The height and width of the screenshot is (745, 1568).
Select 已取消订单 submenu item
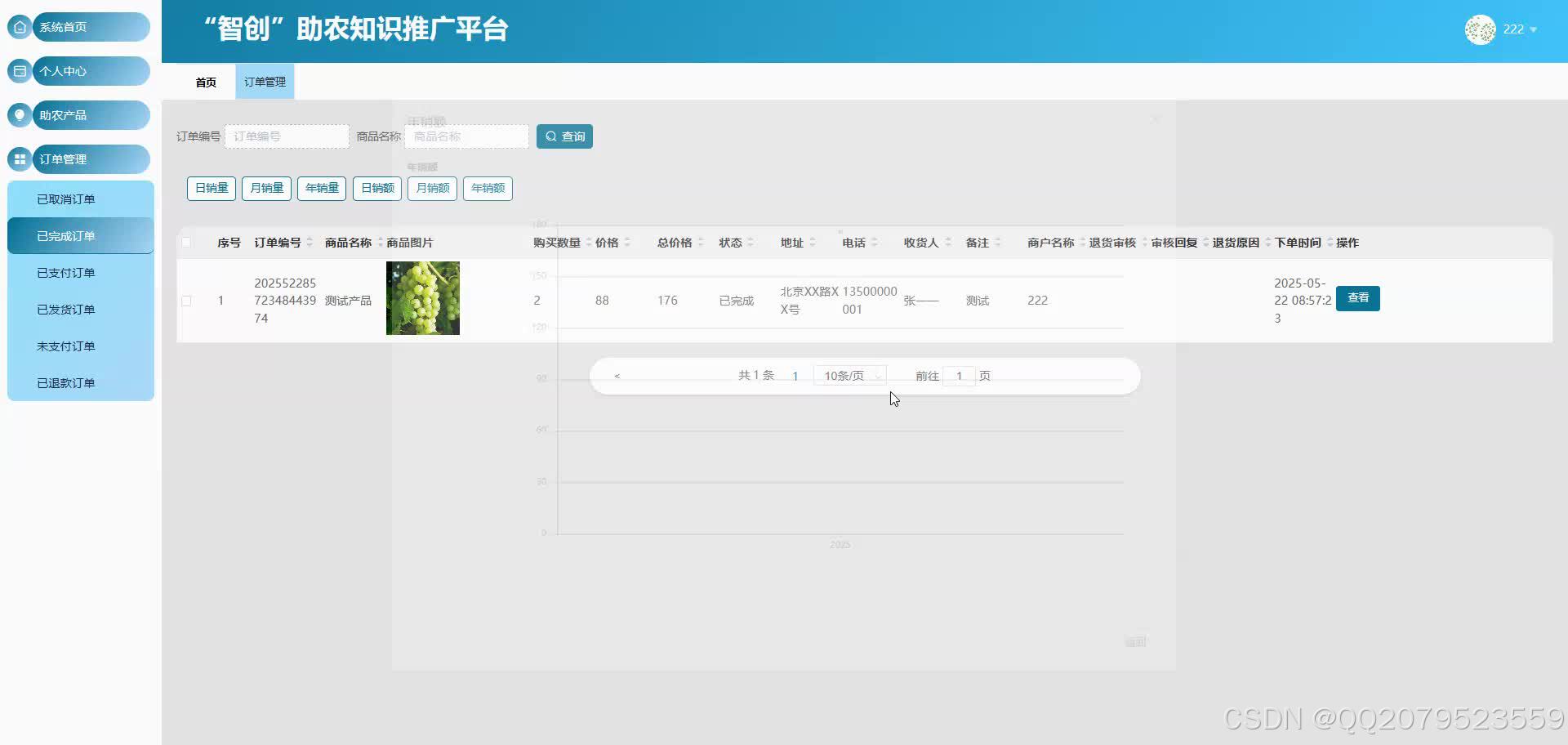point(81,199)
